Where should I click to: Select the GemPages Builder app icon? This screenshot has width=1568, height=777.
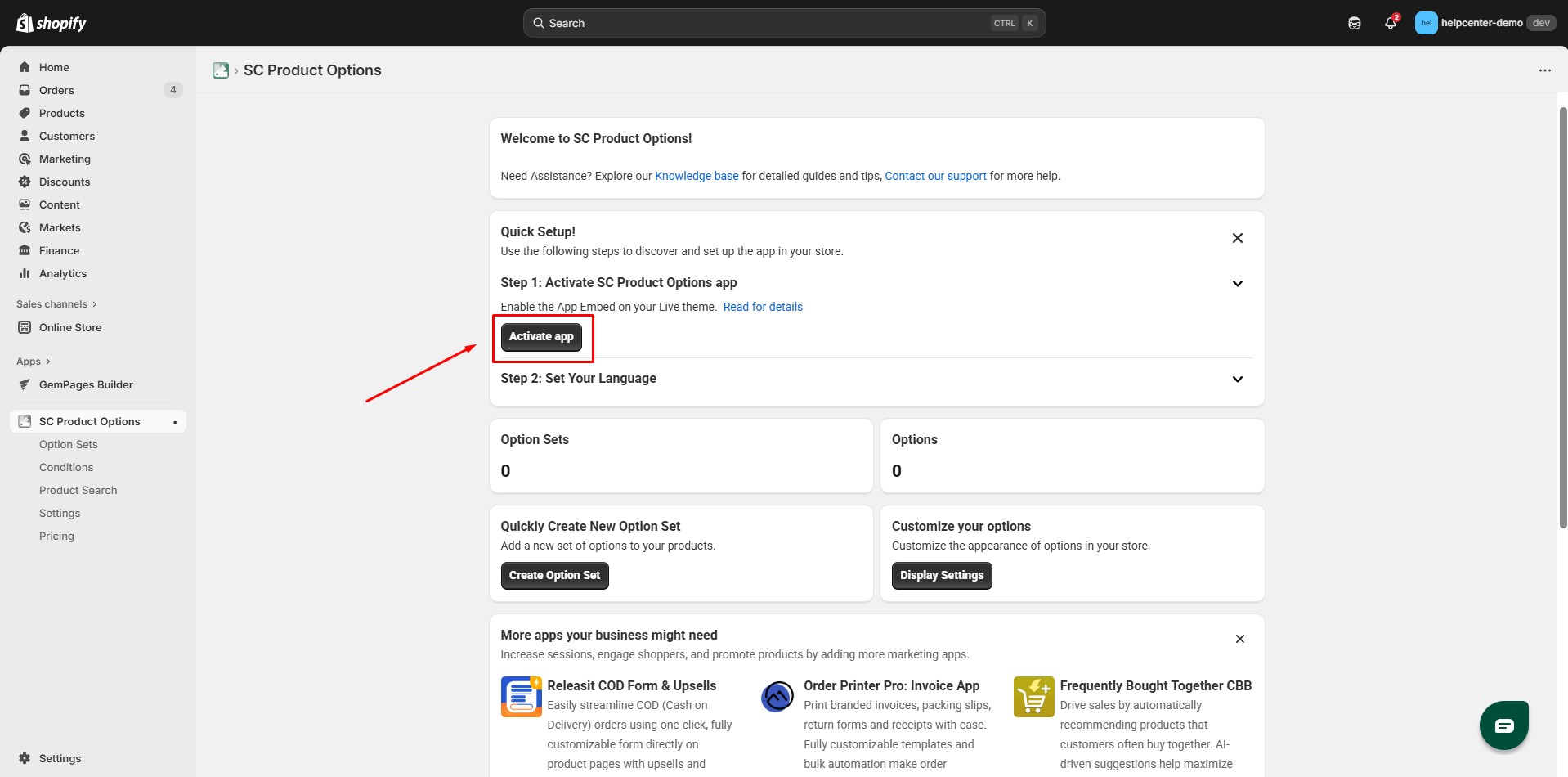point(25,384)
